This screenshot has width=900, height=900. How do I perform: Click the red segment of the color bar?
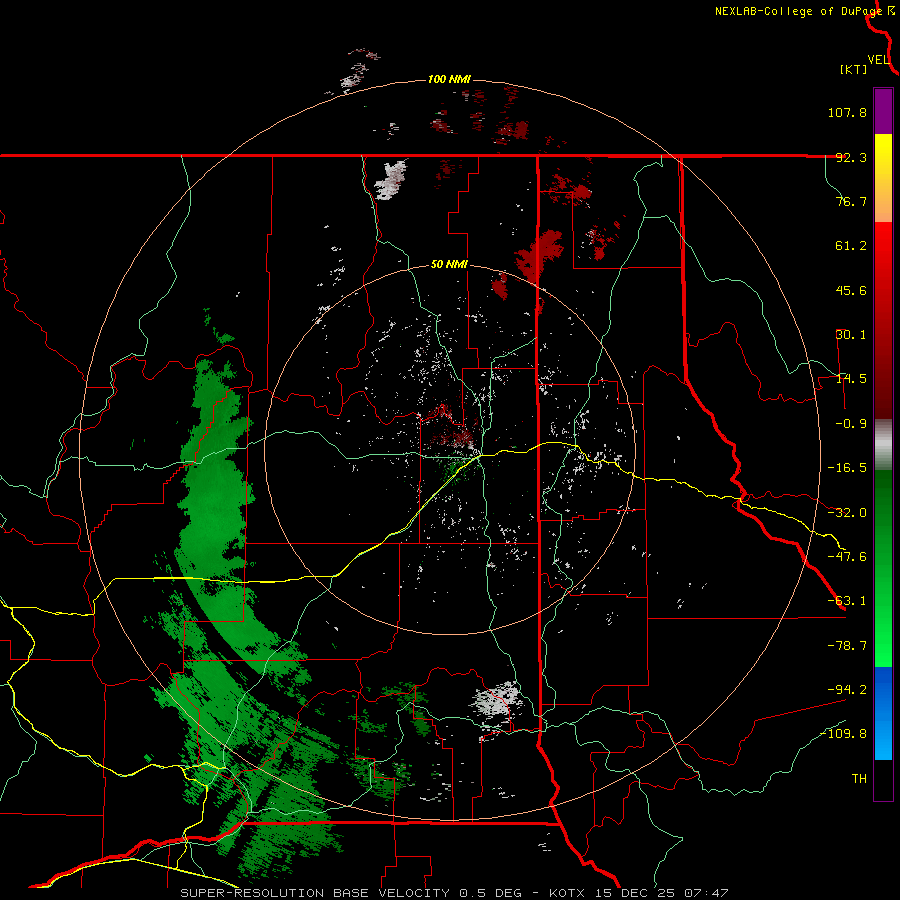(883, 320)
